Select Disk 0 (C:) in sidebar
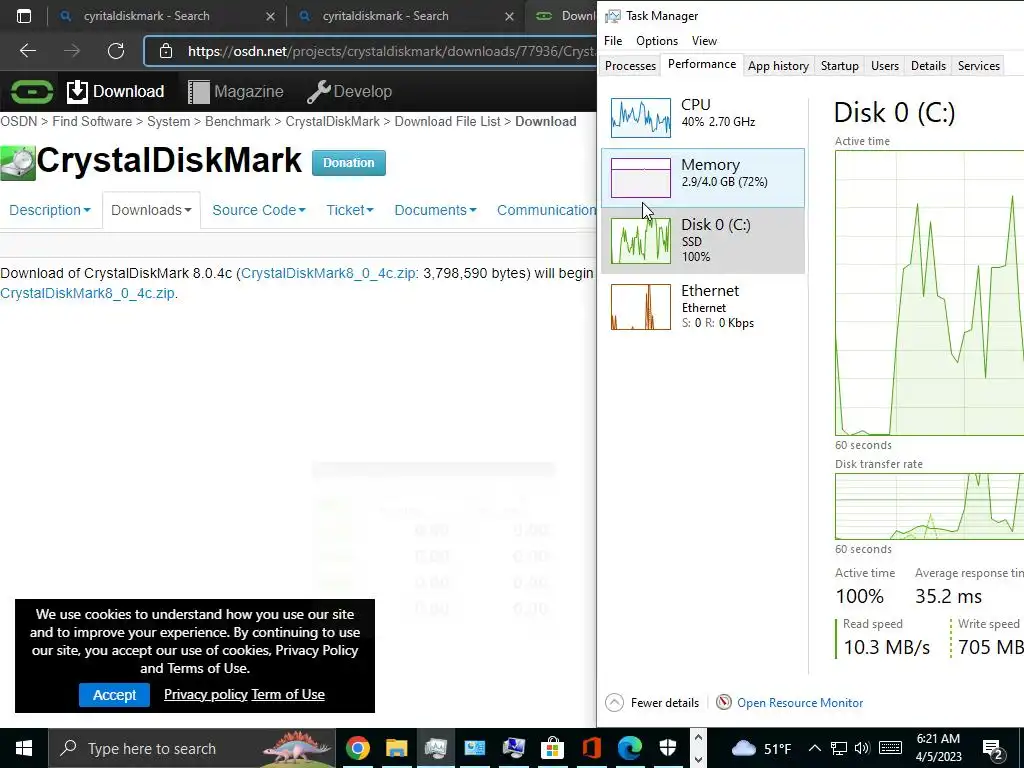1024x768 pixels. [703, 240]
